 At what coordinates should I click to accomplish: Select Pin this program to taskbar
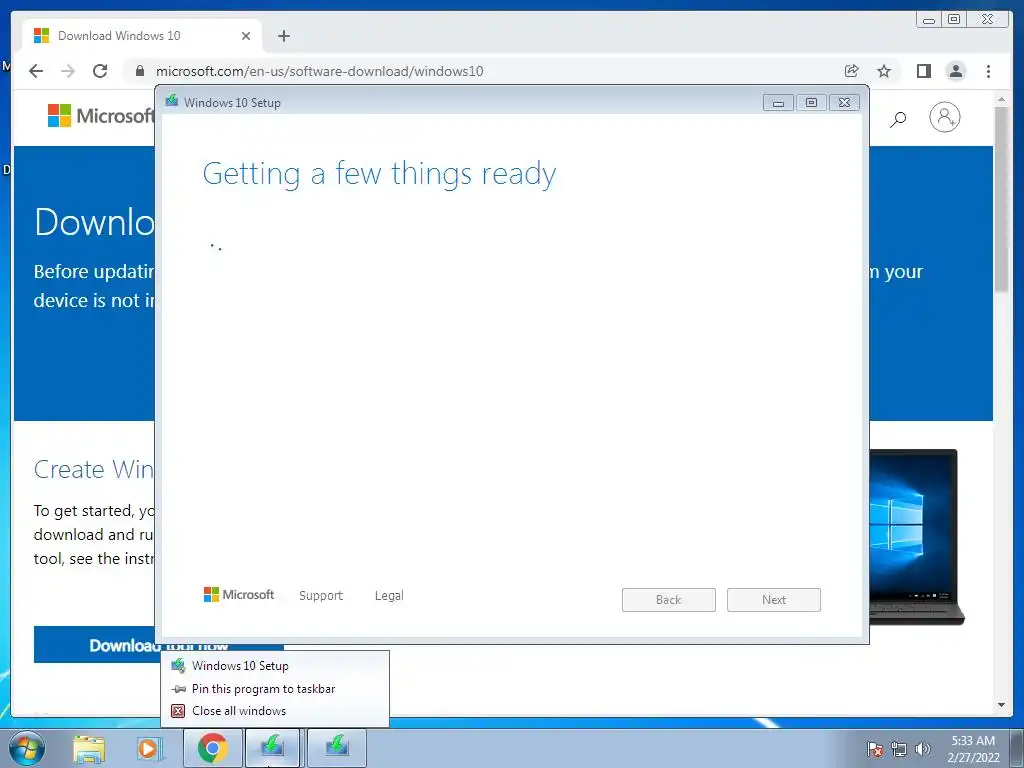pyautogui.click(x=275, y=689)
